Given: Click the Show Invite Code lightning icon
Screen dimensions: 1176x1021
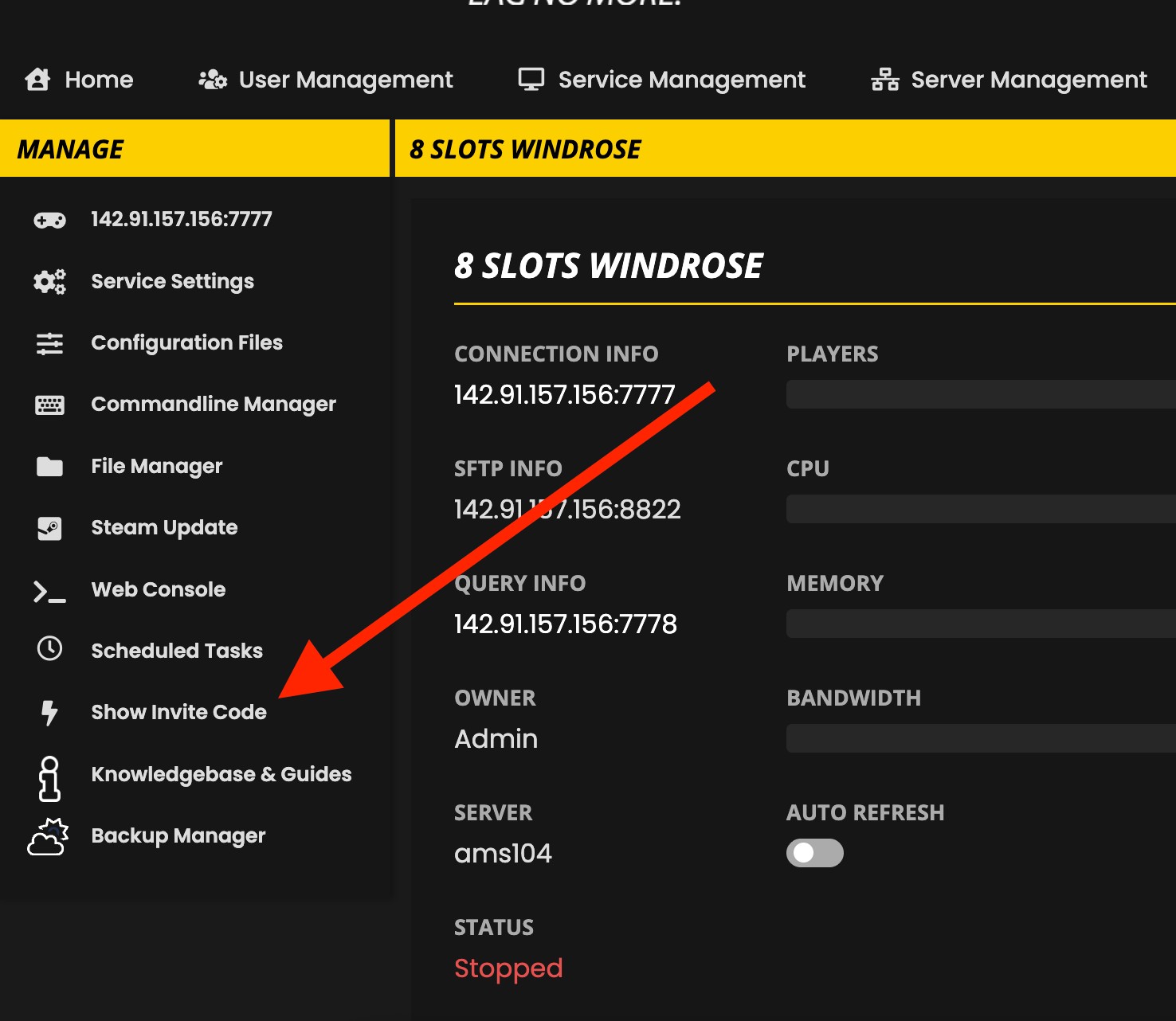Looking at the screenshot, I should [49, 713].
